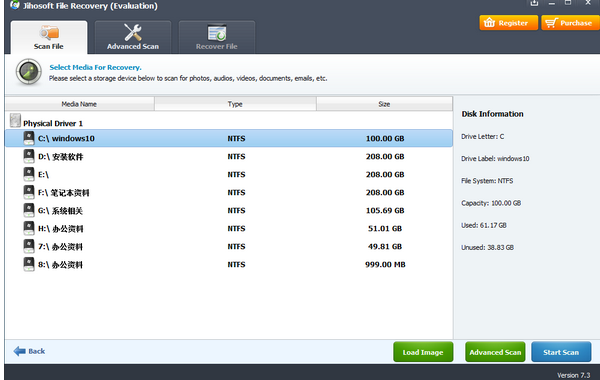Image resolution: width=600 pixels, height=380 pixels.
Task: Click the drive icon for G:\ partition
Action: [29, 210]
